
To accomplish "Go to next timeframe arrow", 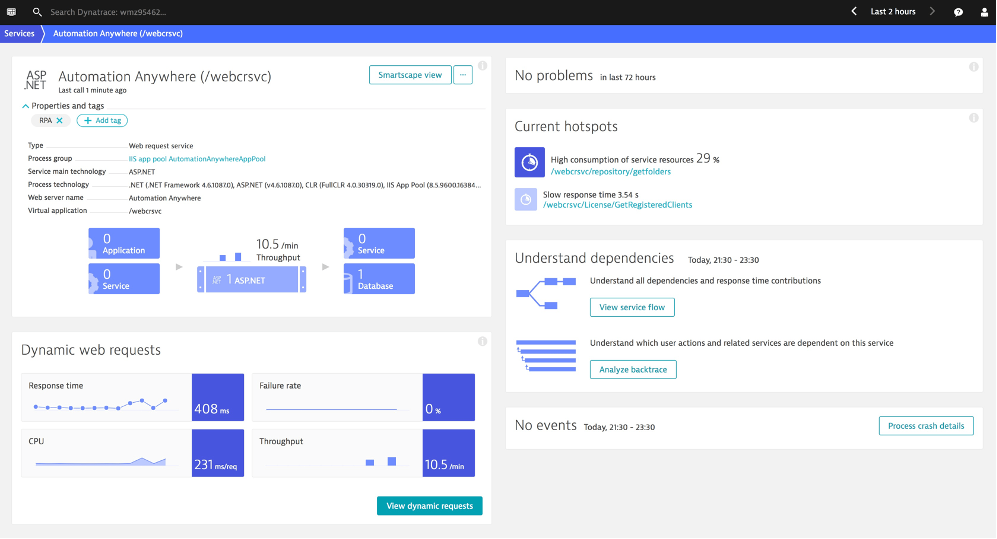I will 932,11.
